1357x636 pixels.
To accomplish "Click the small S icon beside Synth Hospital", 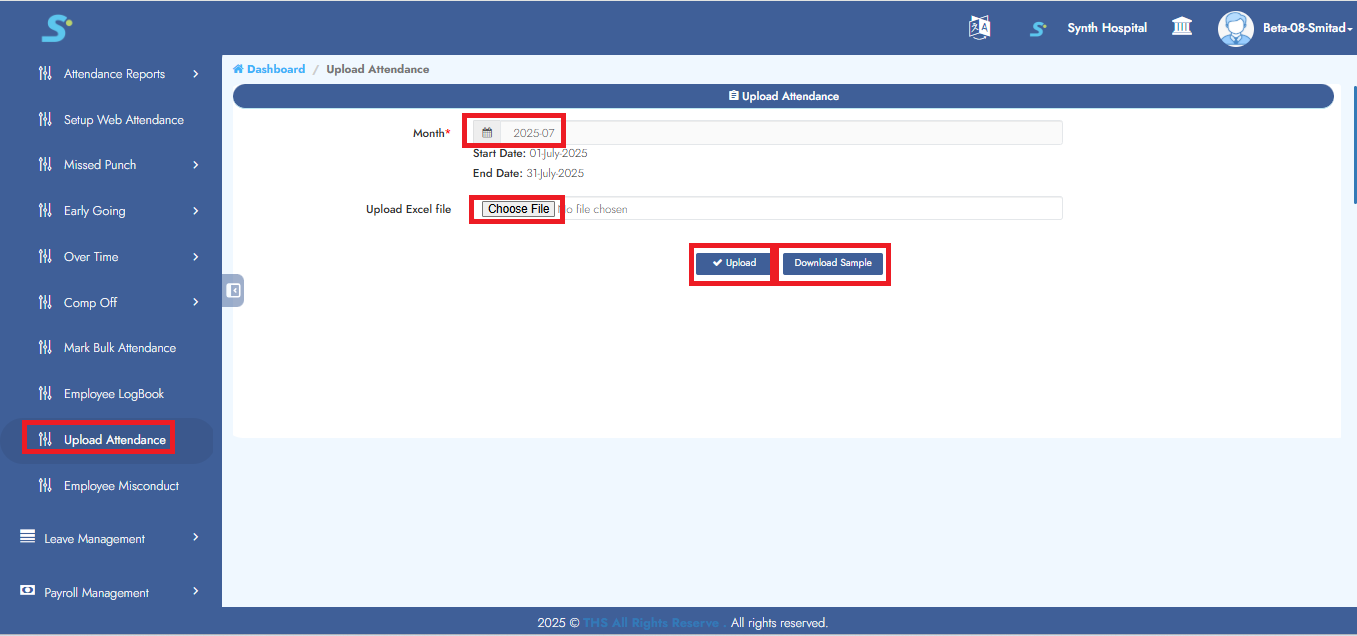I will [1038, 29].
